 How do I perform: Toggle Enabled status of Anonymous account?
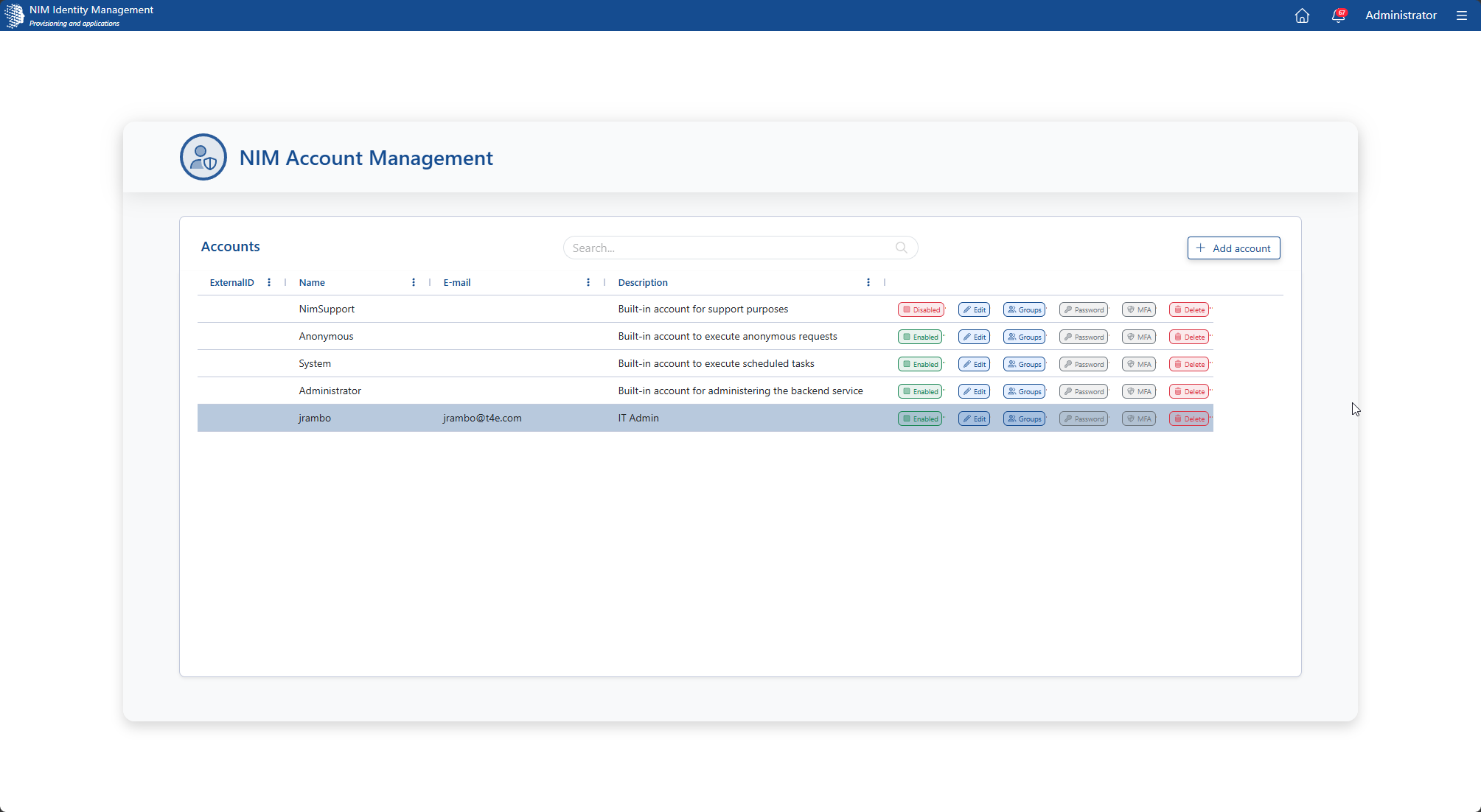click(x=920, y=337)
